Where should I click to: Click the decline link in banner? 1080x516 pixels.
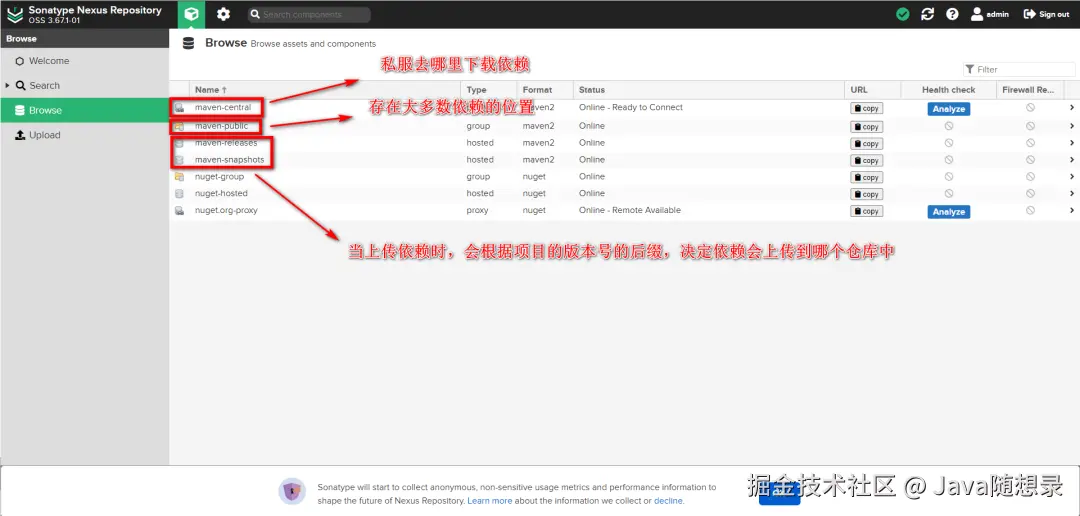[668, 501]
